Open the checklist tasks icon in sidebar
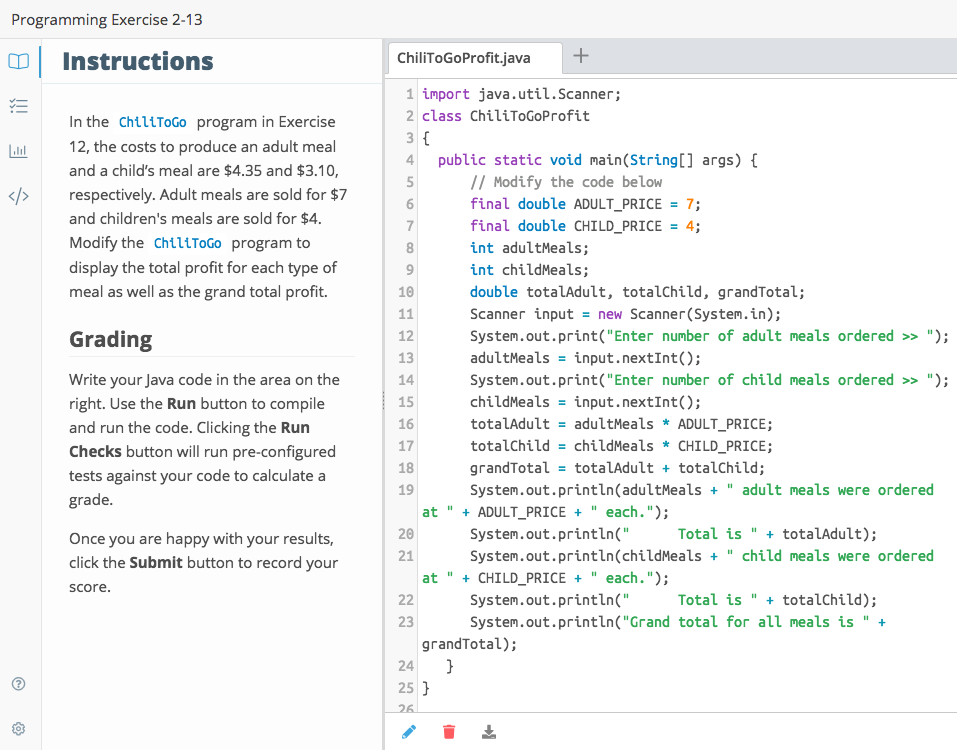The width and height of the screenshot is (957, 750). [x=18, y=106]
